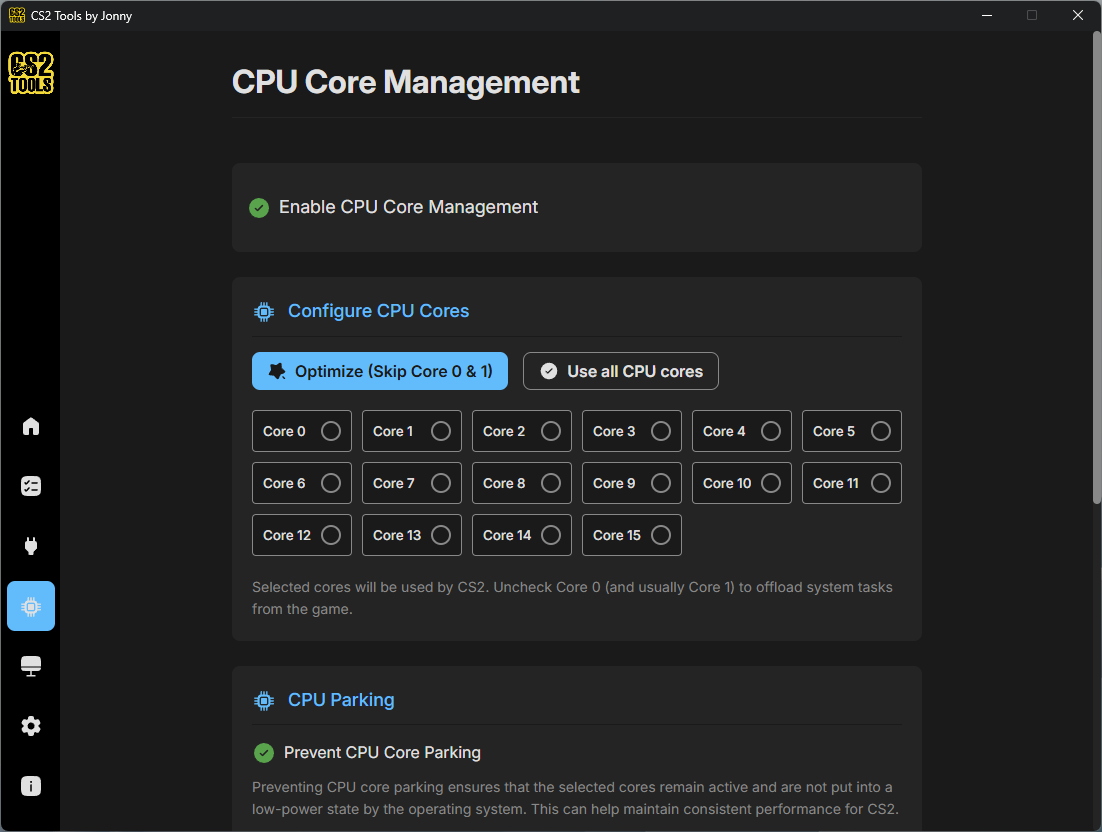Select the display settings sidebar icon

pos(30,666)
